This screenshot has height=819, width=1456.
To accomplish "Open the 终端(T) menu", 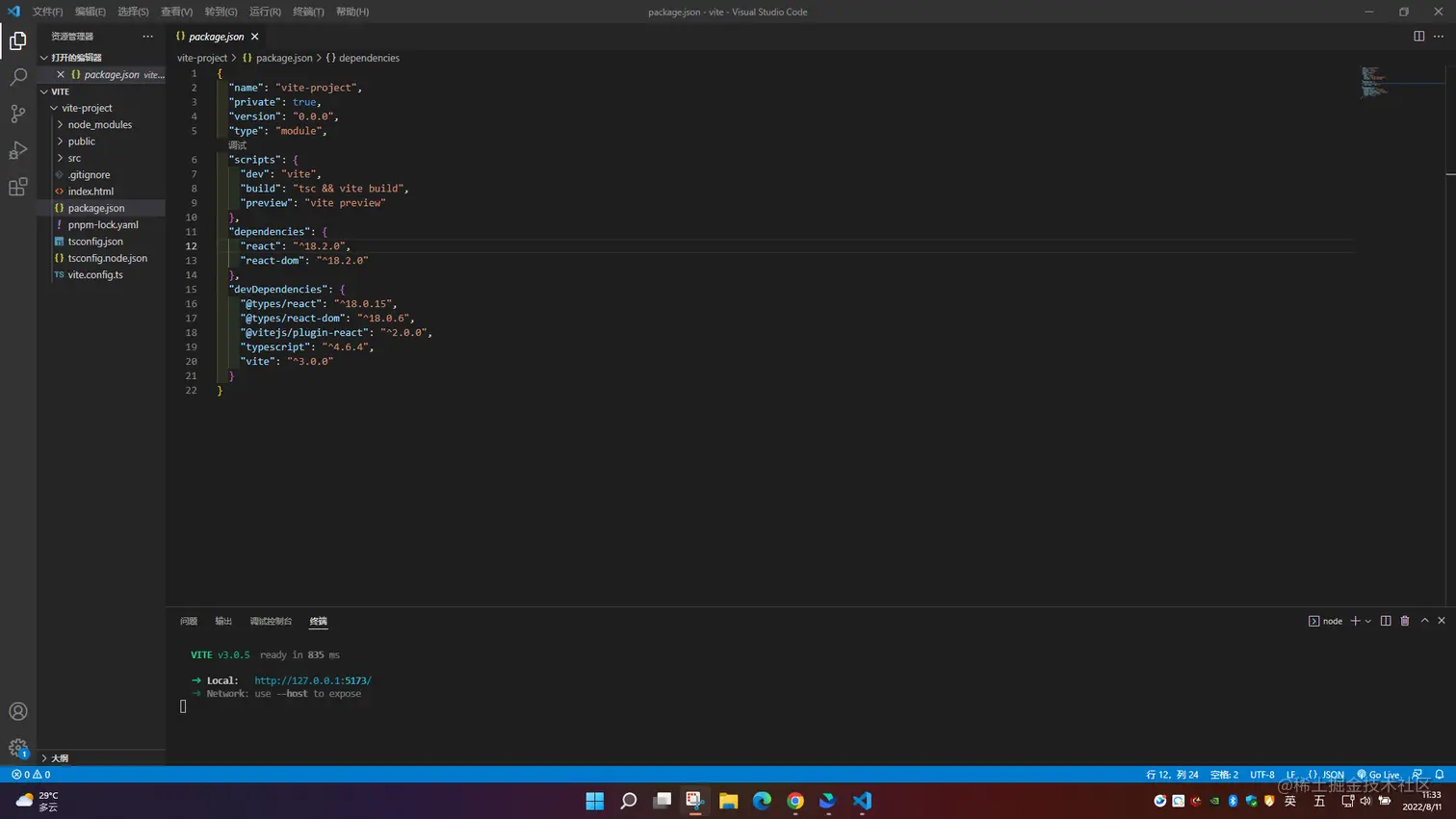I will (308, 12).
